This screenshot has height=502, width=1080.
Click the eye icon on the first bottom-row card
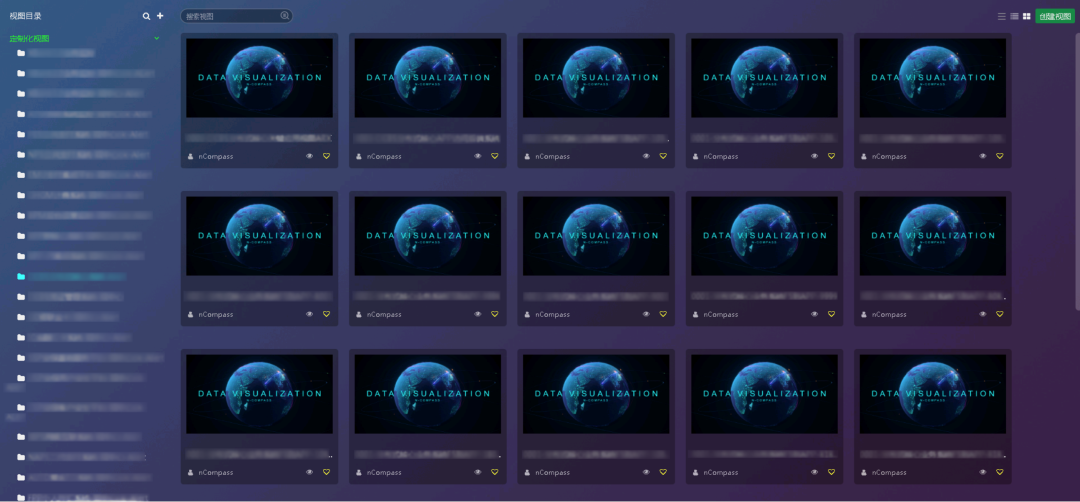309,472
